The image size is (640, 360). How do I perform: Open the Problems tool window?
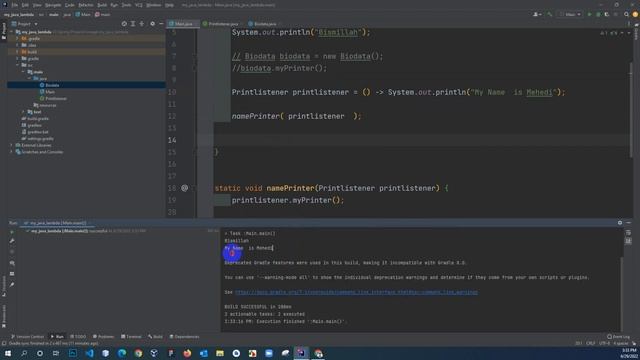pos(103,337)
